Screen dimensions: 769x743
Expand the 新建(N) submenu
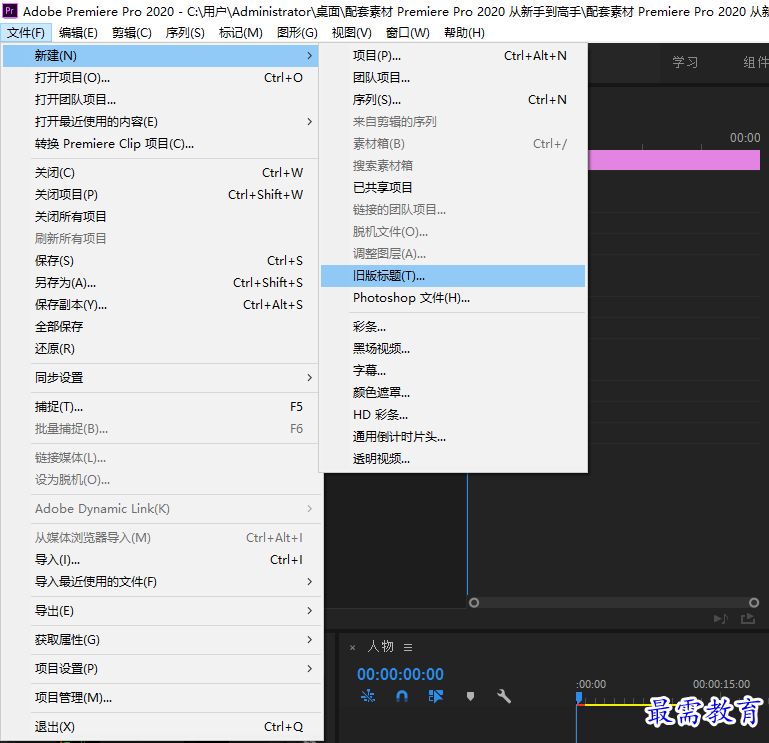160,55
